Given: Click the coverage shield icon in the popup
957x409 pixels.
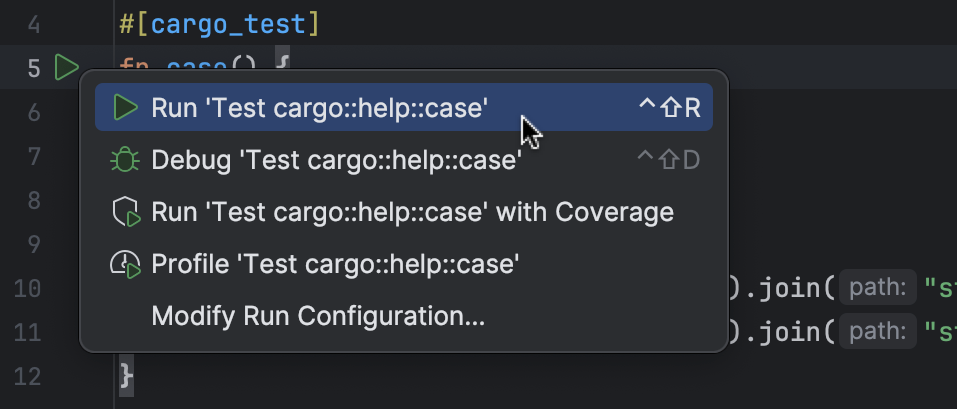Looking at the screenshot, I should click(125, 212).
